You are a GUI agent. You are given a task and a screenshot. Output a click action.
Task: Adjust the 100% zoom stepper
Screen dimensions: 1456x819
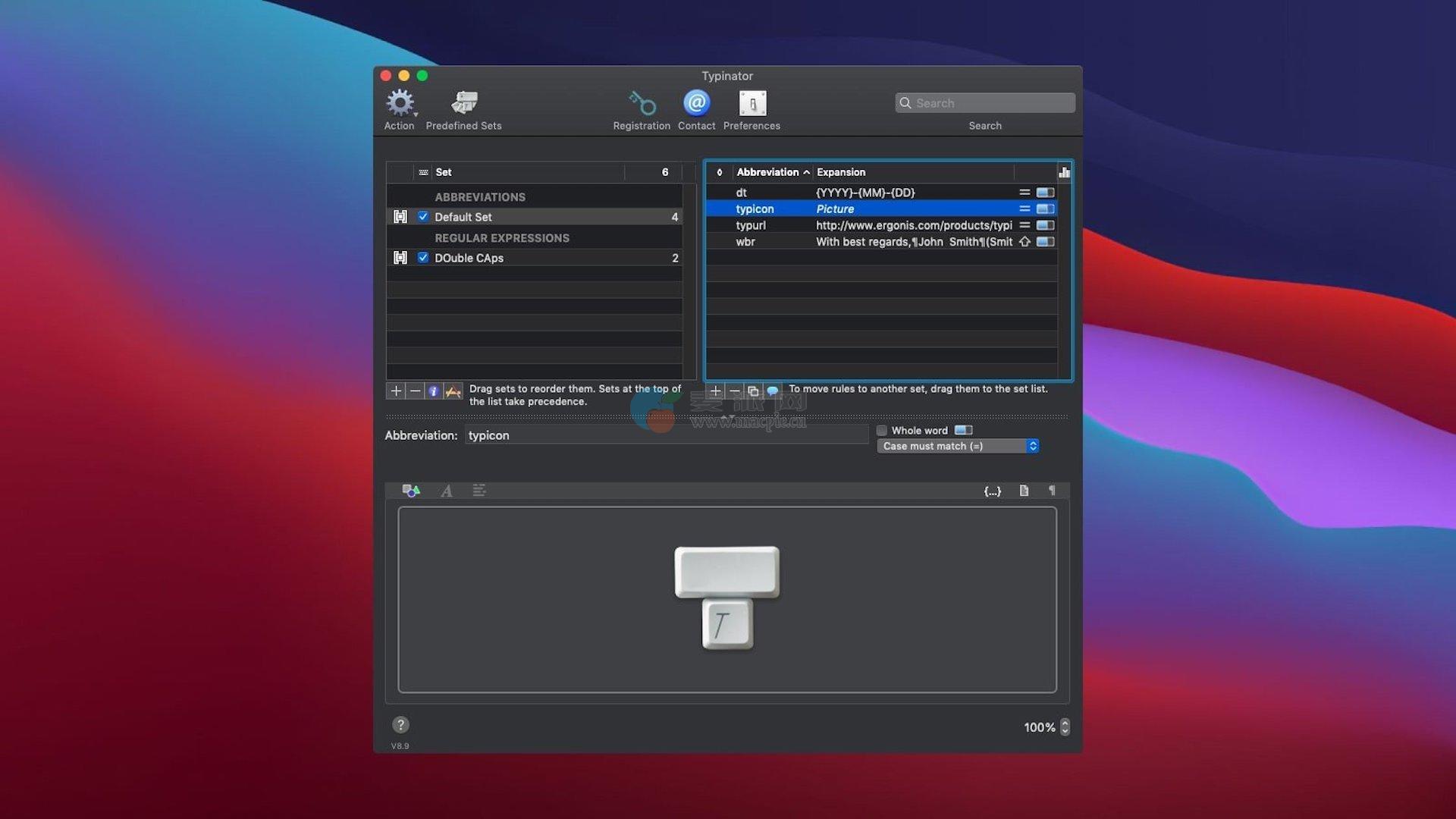1065,727
